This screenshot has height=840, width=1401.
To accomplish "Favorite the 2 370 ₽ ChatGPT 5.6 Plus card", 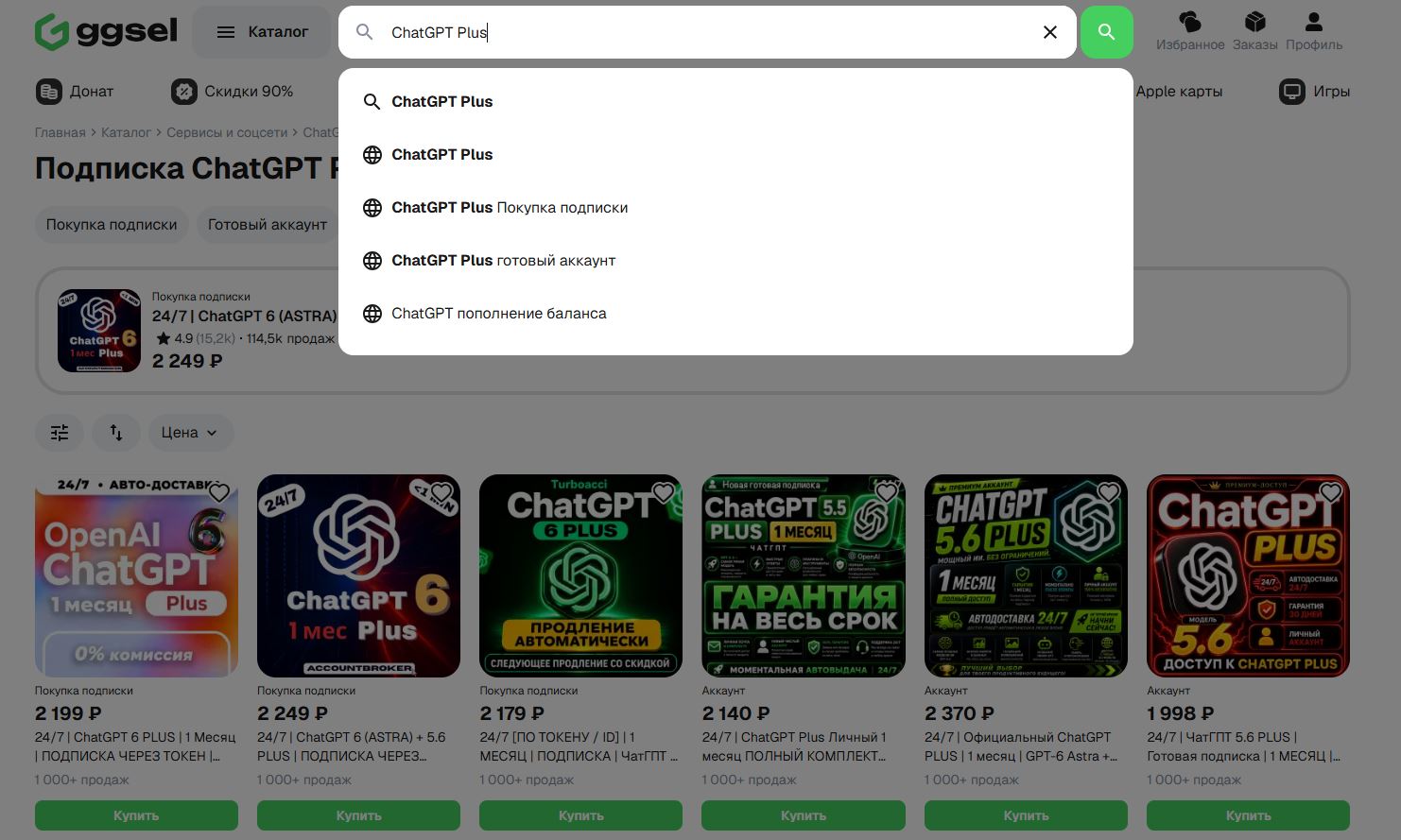I will [1109, 492].
